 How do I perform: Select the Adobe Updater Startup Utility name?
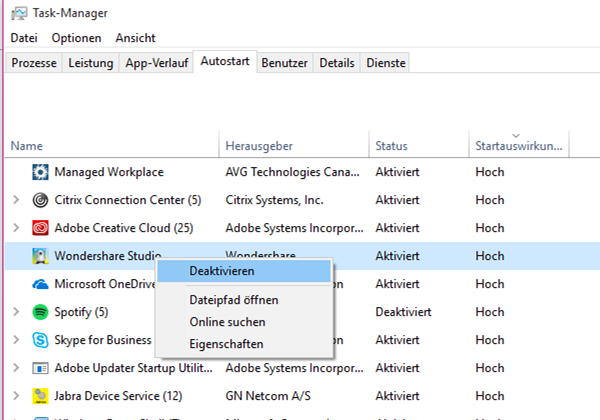pos(133,368)
